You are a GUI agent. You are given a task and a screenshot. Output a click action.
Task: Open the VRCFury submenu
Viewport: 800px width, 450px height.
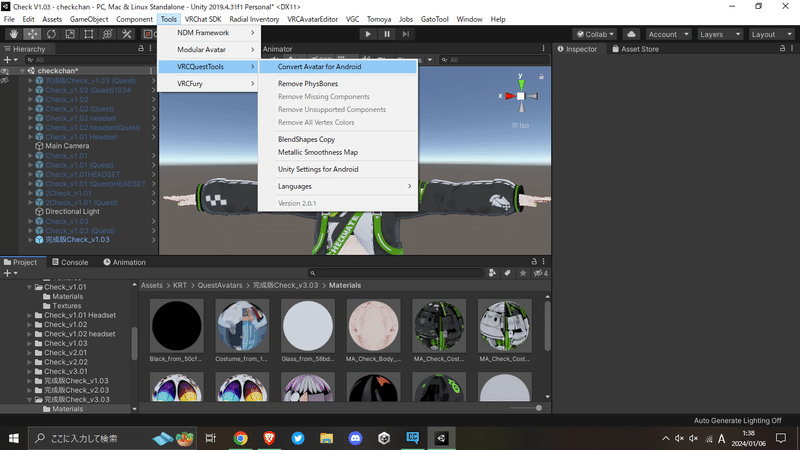(x=209, y=84)
